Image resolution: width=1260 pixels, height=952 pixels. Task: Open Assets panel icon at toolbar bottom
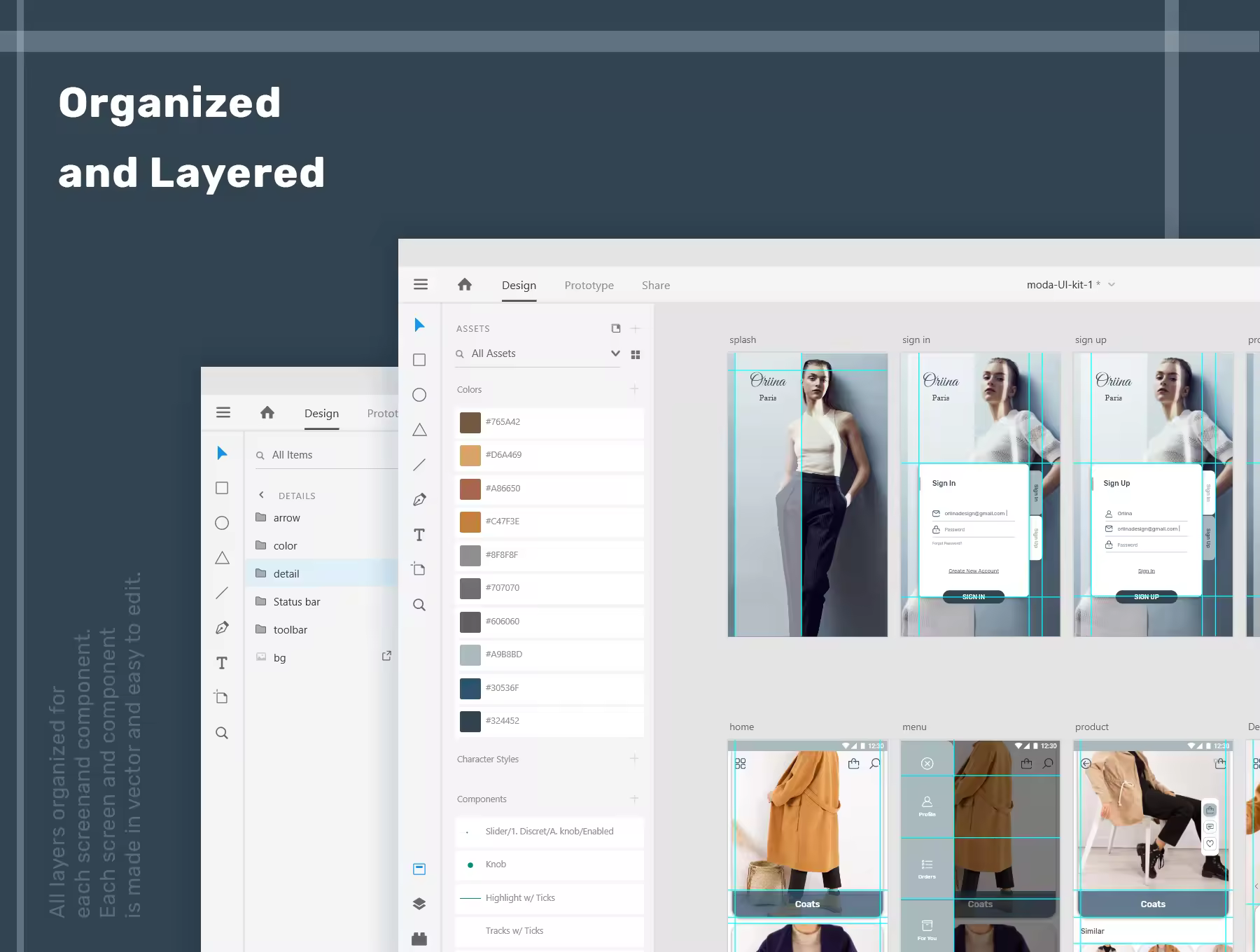tap(419, 869)
